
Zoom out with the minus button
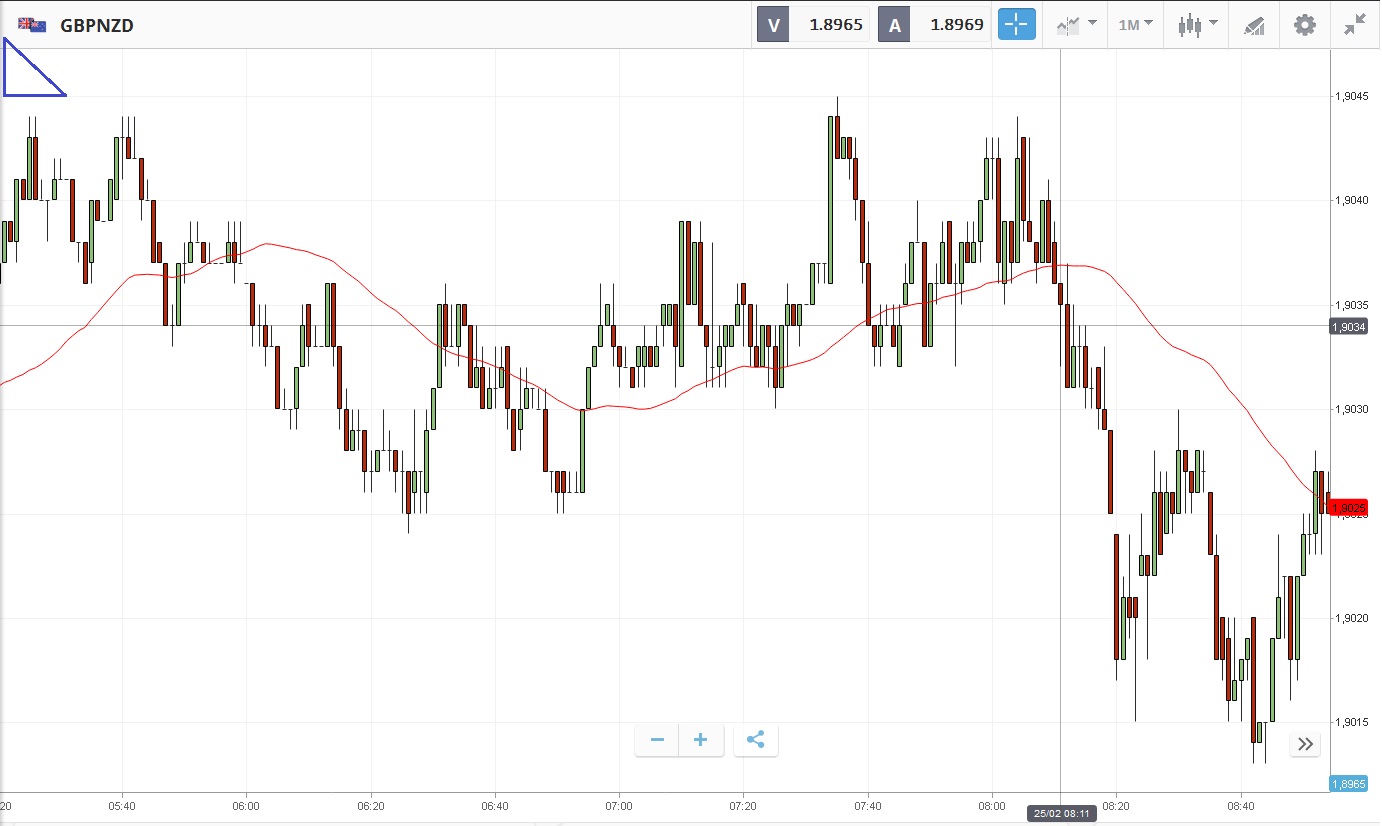click(657, 740)
